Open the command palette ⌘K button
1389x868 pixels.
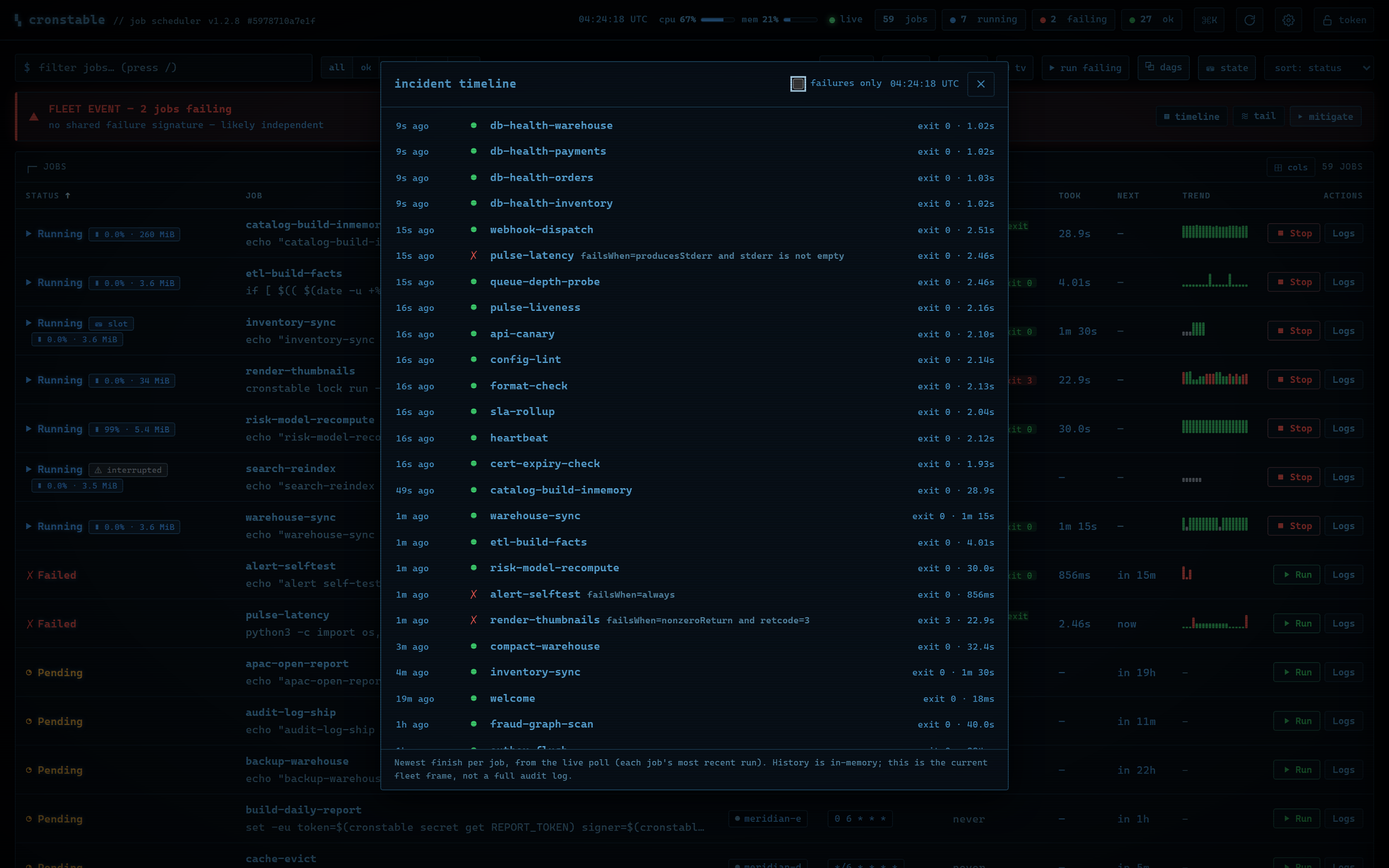tap(1209, 20)
